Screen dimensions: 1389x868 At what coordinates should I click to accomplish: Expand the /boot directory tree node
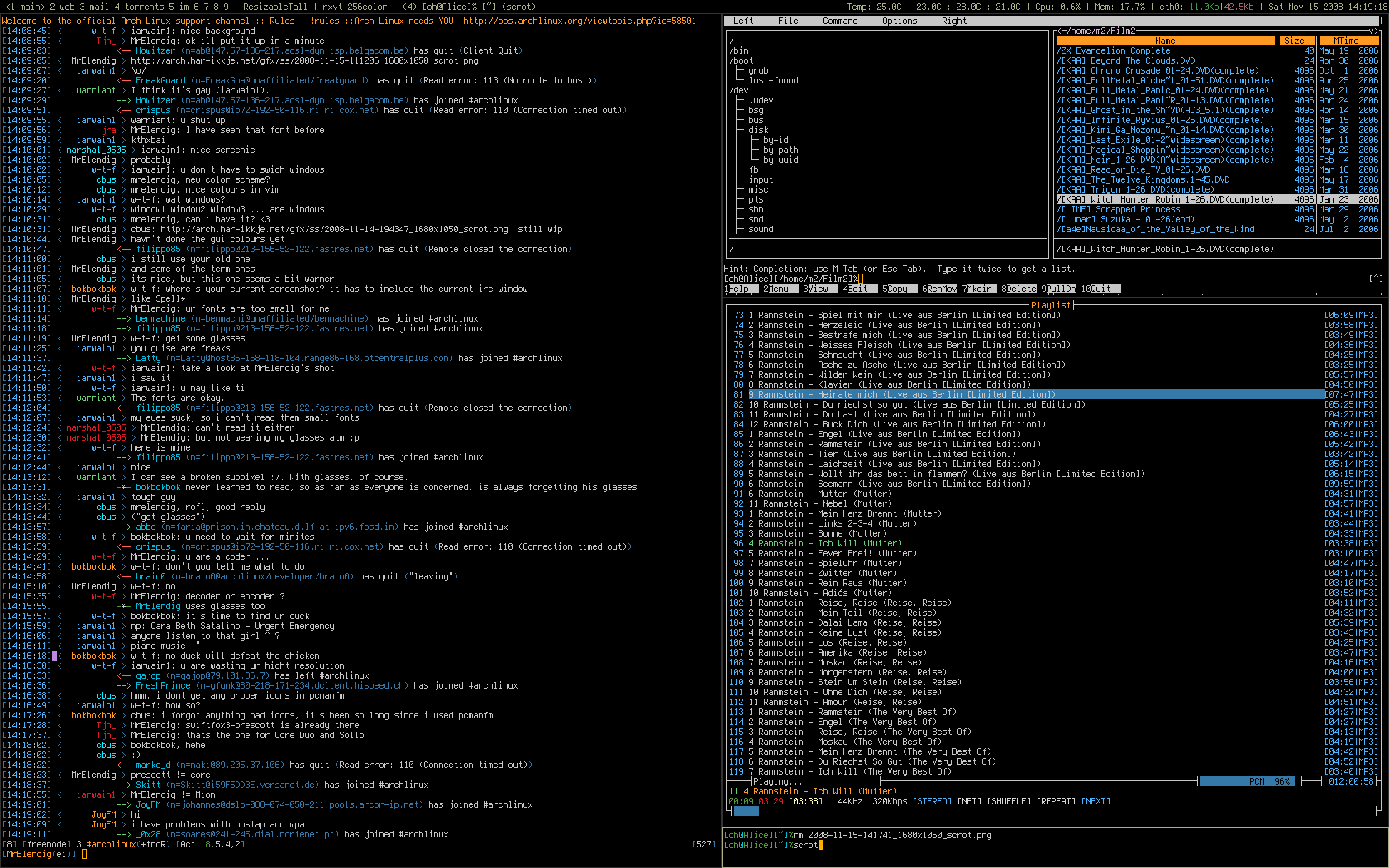(x=742, y=60)
